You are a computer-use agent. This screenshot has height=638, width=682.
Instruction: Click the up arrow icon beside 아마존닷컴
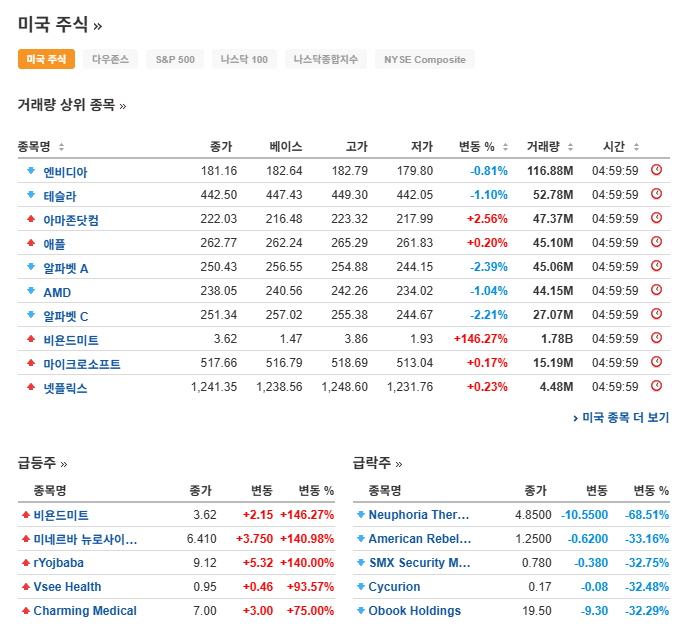(31, 218)
